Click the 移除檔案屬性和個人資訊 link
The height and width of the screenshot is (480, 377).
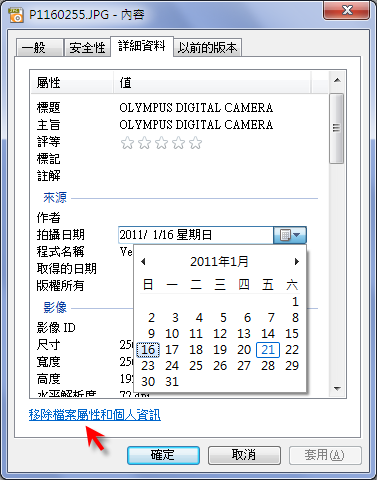point(95,415)
